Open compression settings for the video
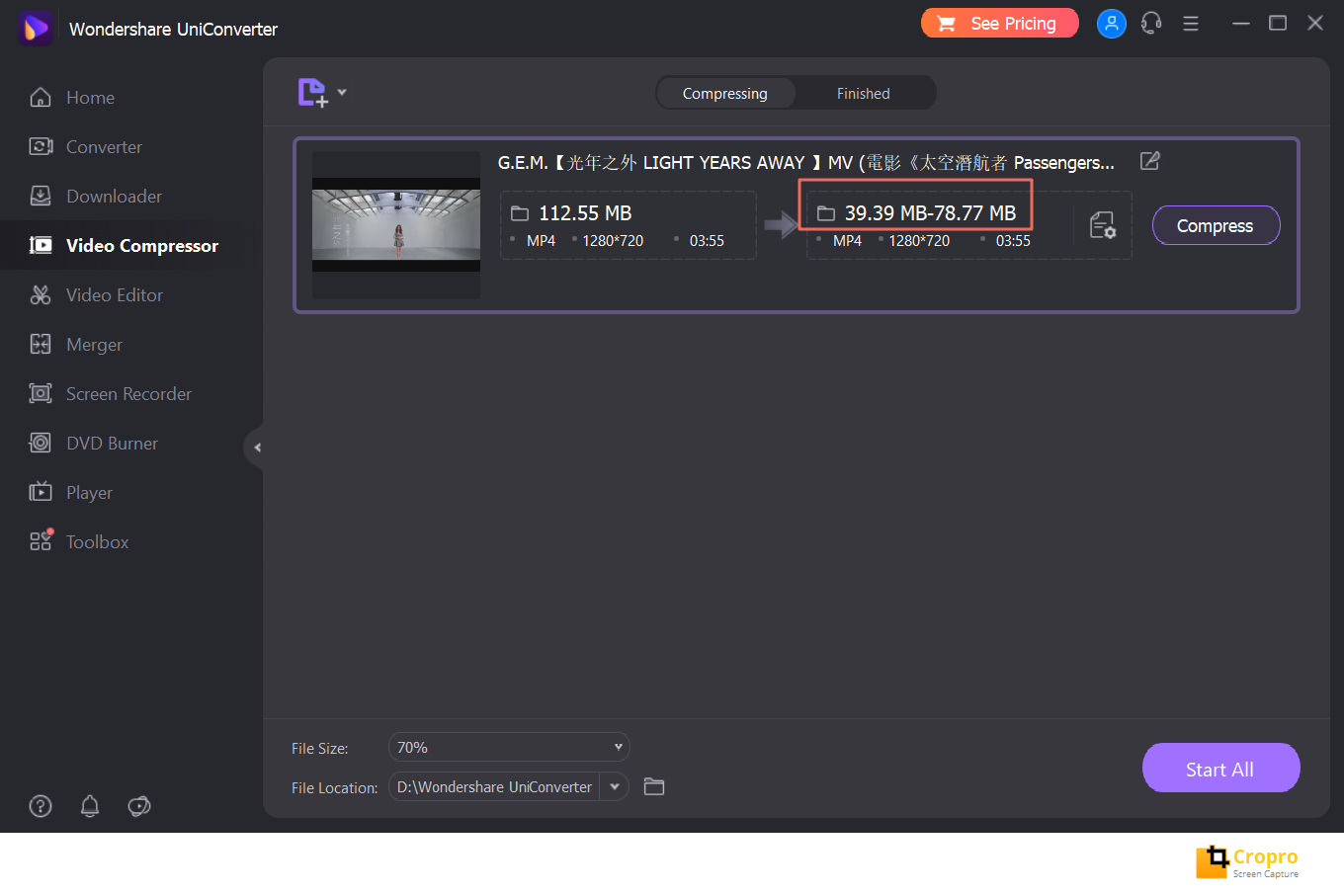This screenshot has height=896, width=1344. pyautogui.click(x=1103, y=225)
